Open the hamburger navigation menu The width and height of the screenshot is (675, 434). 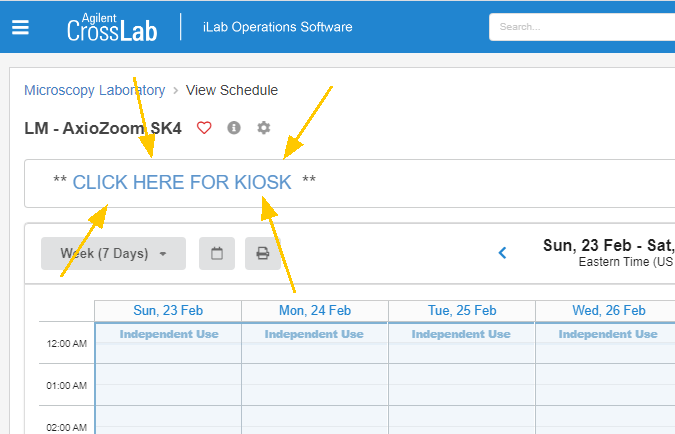point(20,27)
